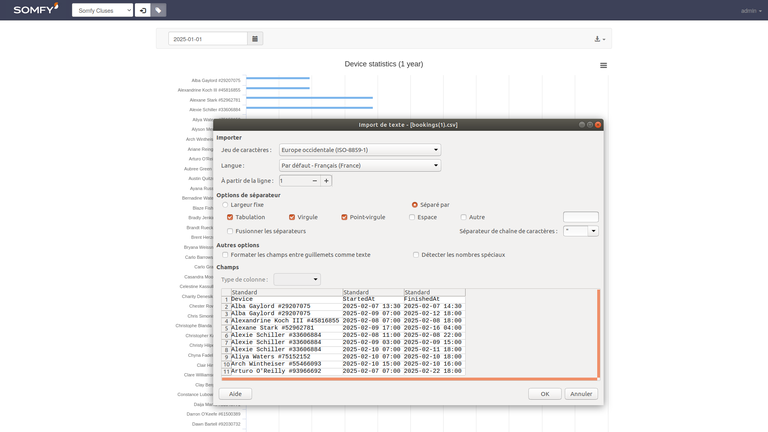Open the Langue dropdown
The image size is (768, 432).
tap(360, 166)
